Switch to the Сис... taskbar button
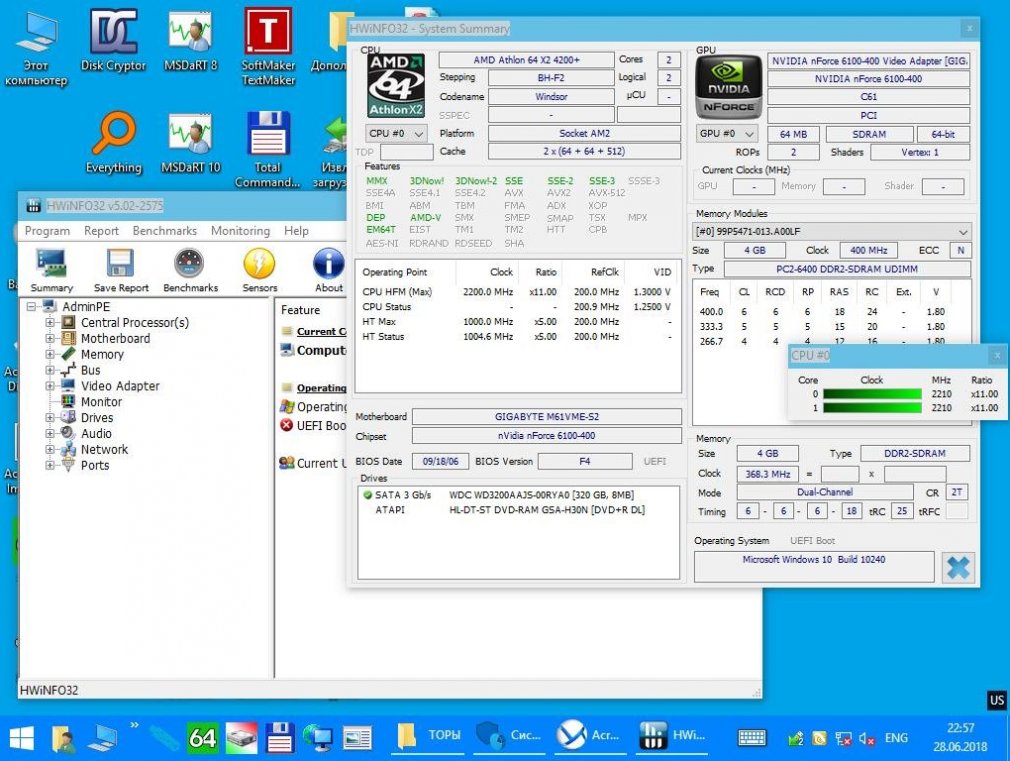This screenshot has width=1010, height=761. click(509, 736)
